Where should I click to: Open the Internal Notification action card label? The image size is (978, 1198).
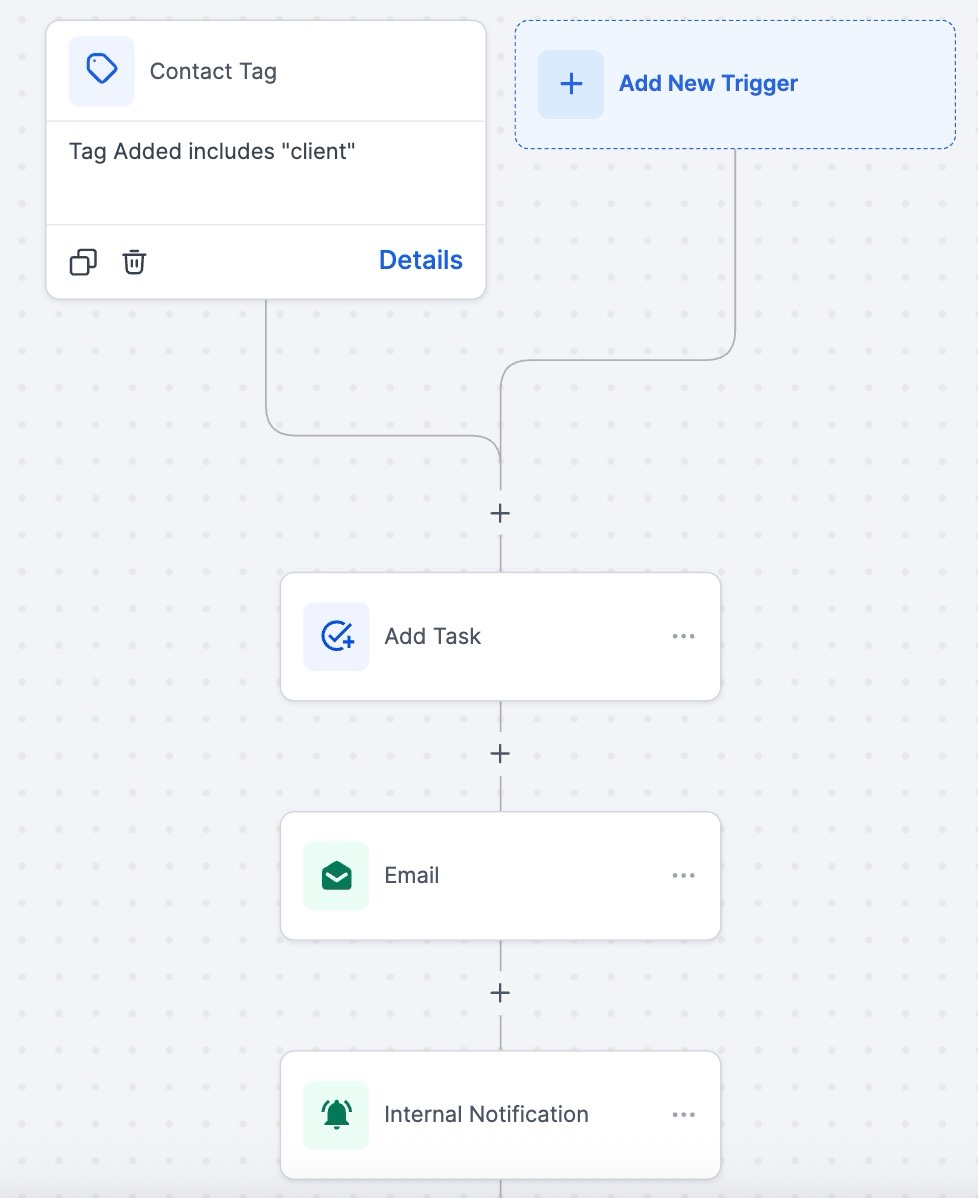click(486, 1115)
